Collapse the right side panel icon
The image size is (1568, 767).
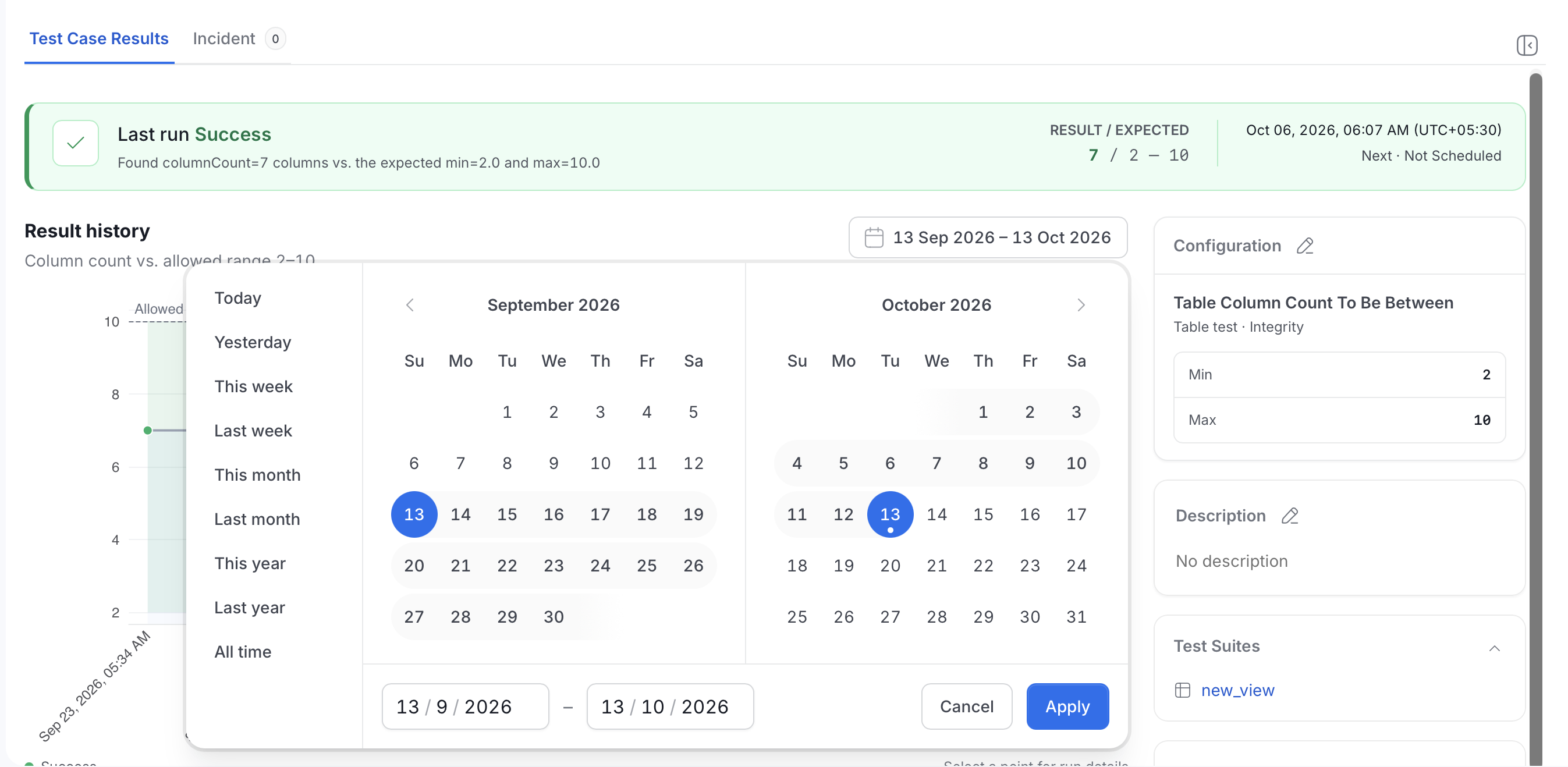tap(1526, 45)
